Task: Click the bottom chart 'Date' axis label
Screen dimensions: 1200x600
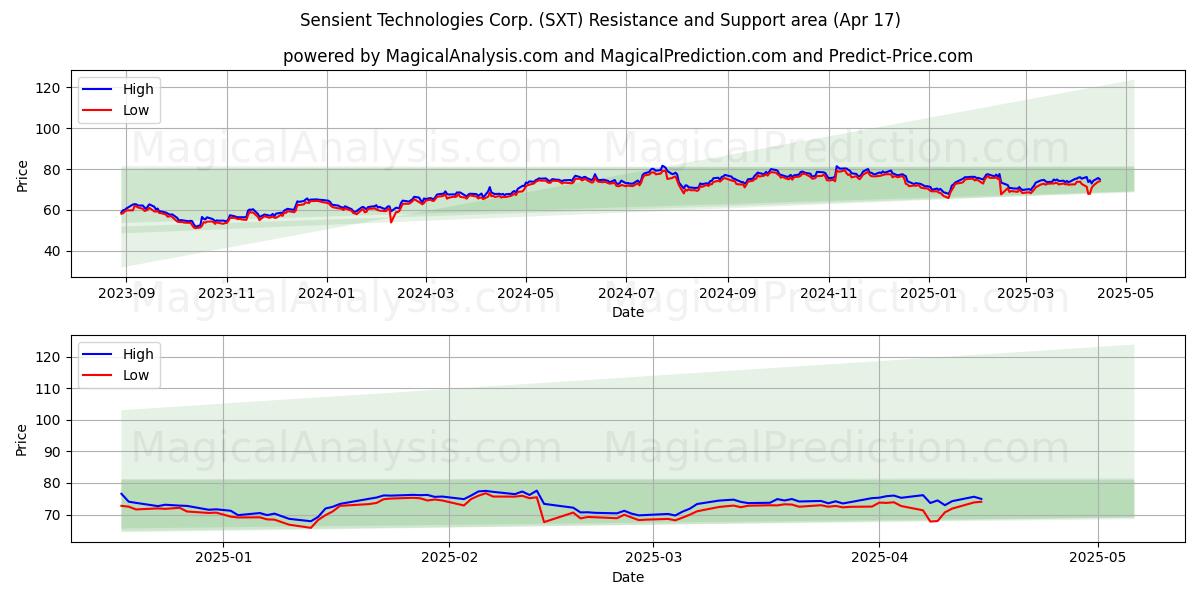Action: pyautogui.click(x=628, y=577)
